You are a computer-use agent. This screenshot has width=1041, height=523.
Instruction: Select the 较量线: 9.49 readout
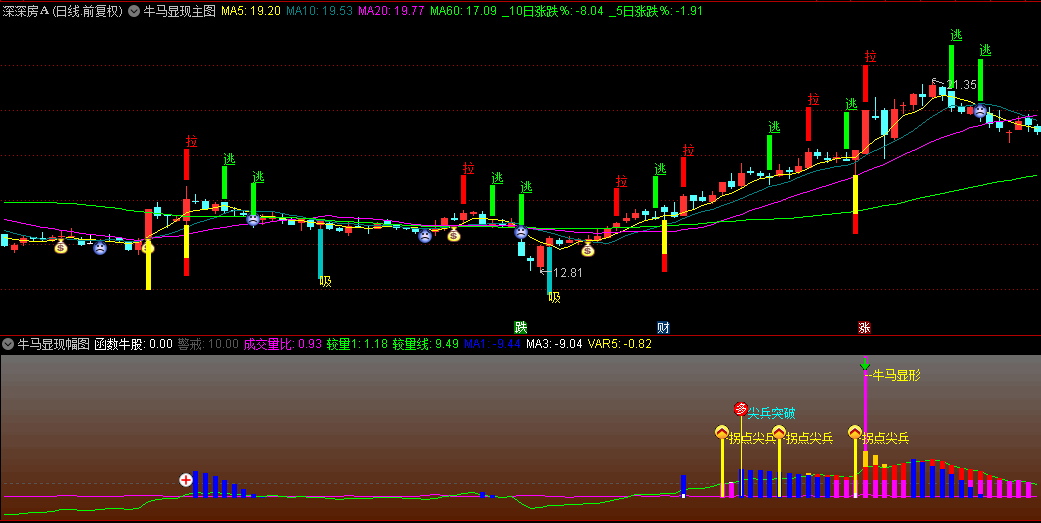[x=426, y=344]
